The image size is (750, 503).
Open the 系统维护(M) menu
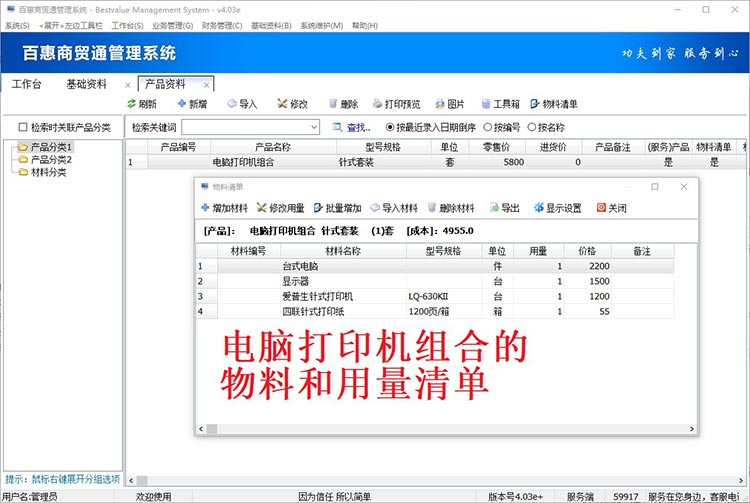(x=321, y=25)
